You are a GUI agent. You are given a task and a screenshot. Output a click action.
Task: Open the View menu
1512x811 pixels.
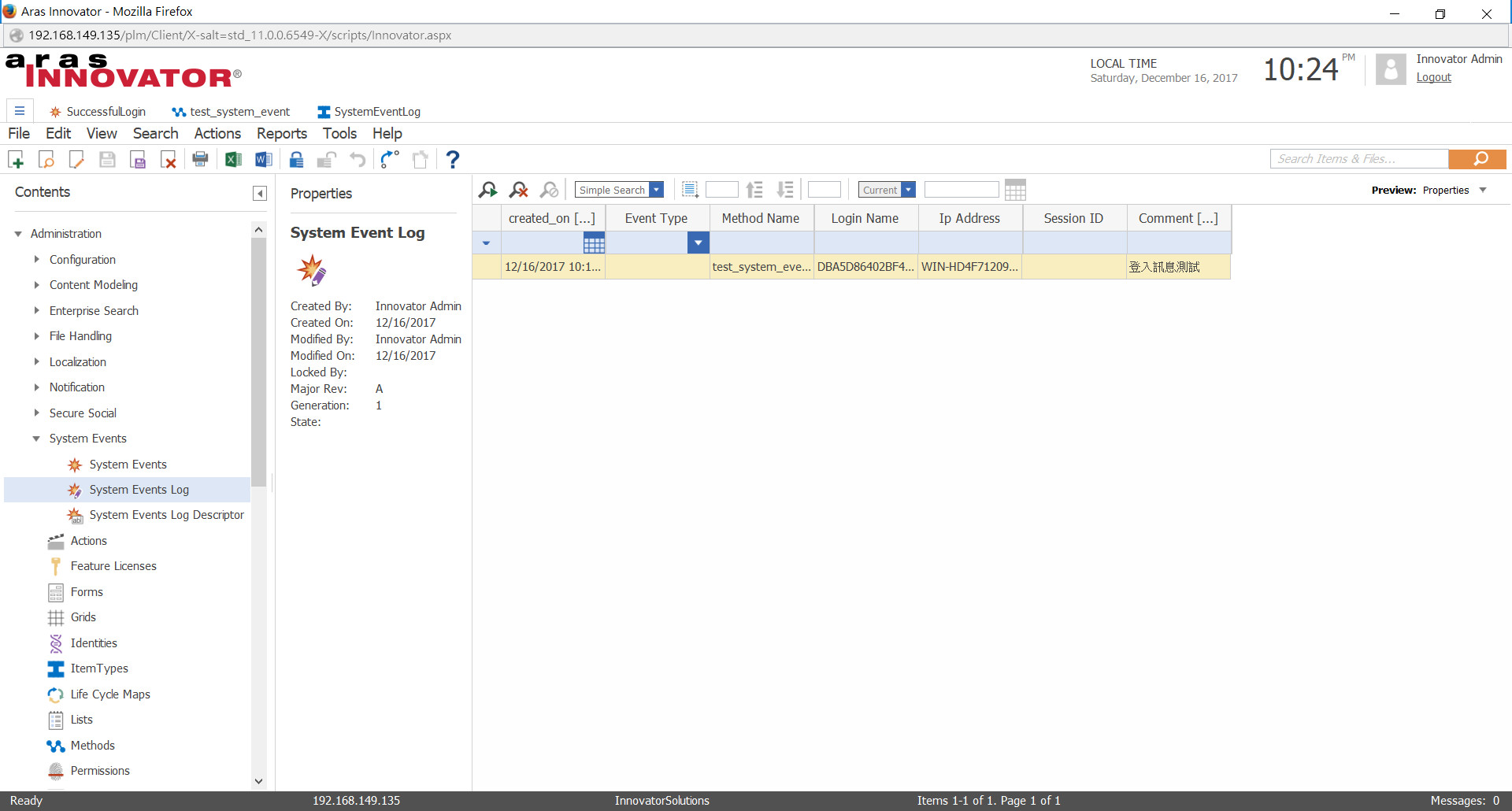(102, 134)
